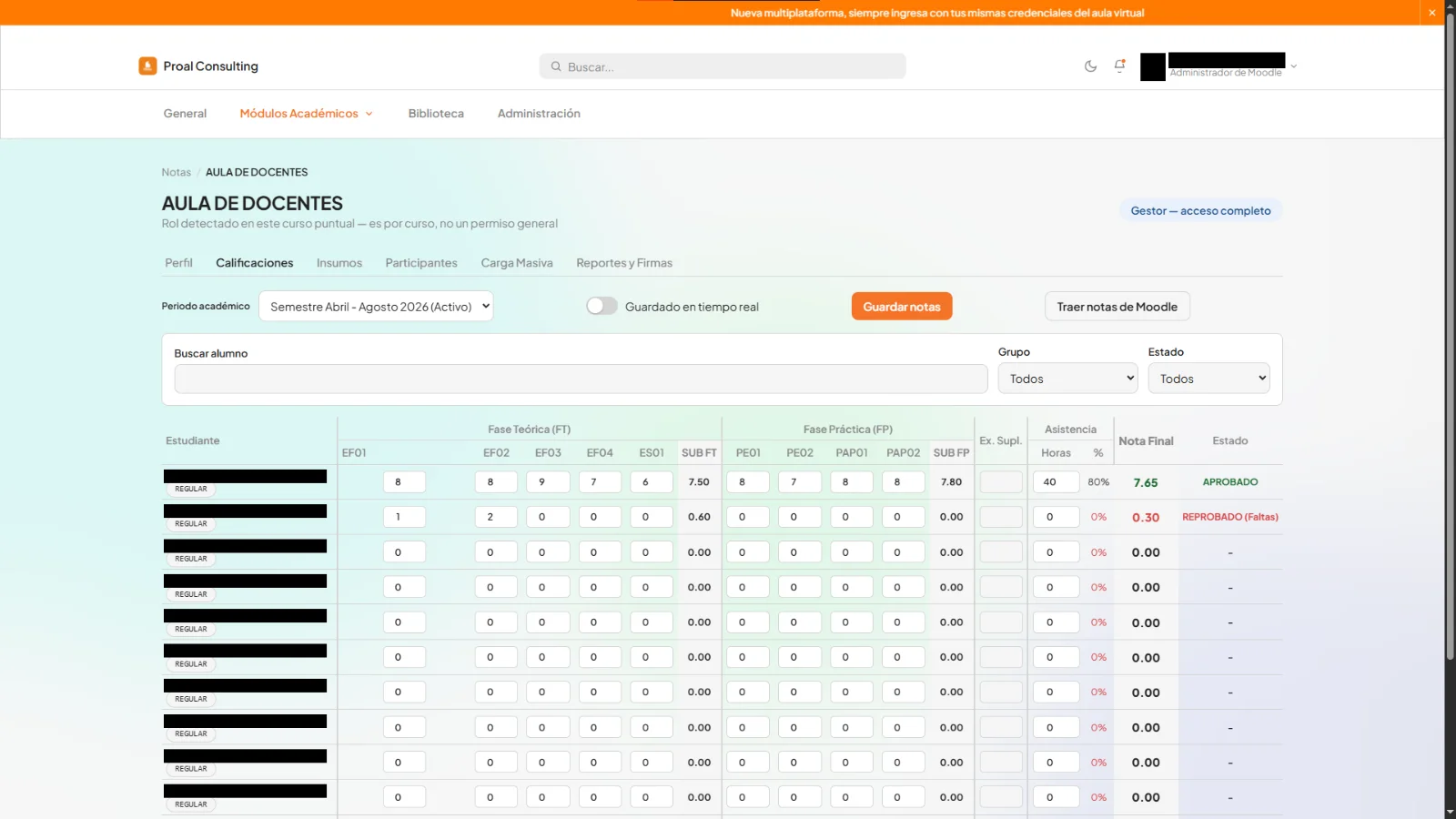Click the APROBADO status text
Image resolution: width=1456 pixels, height=819 pixels.
click(x=1230, y=482)
